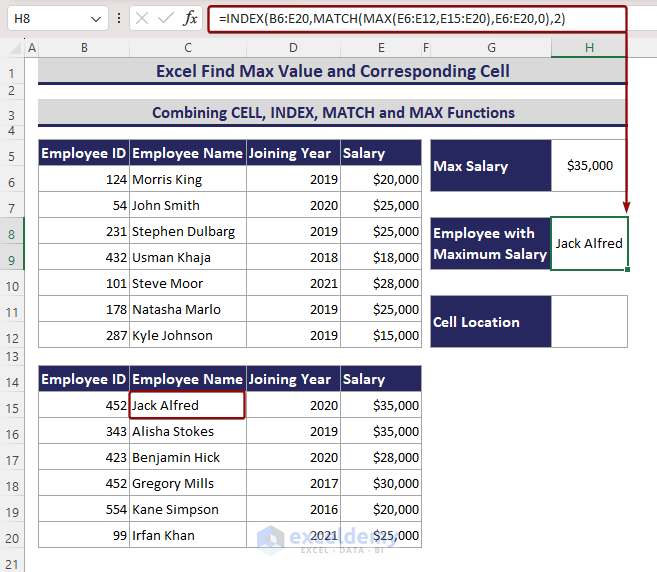Select the Irfan Khan salary cell

pyautogui.click(x=381, y=536)
